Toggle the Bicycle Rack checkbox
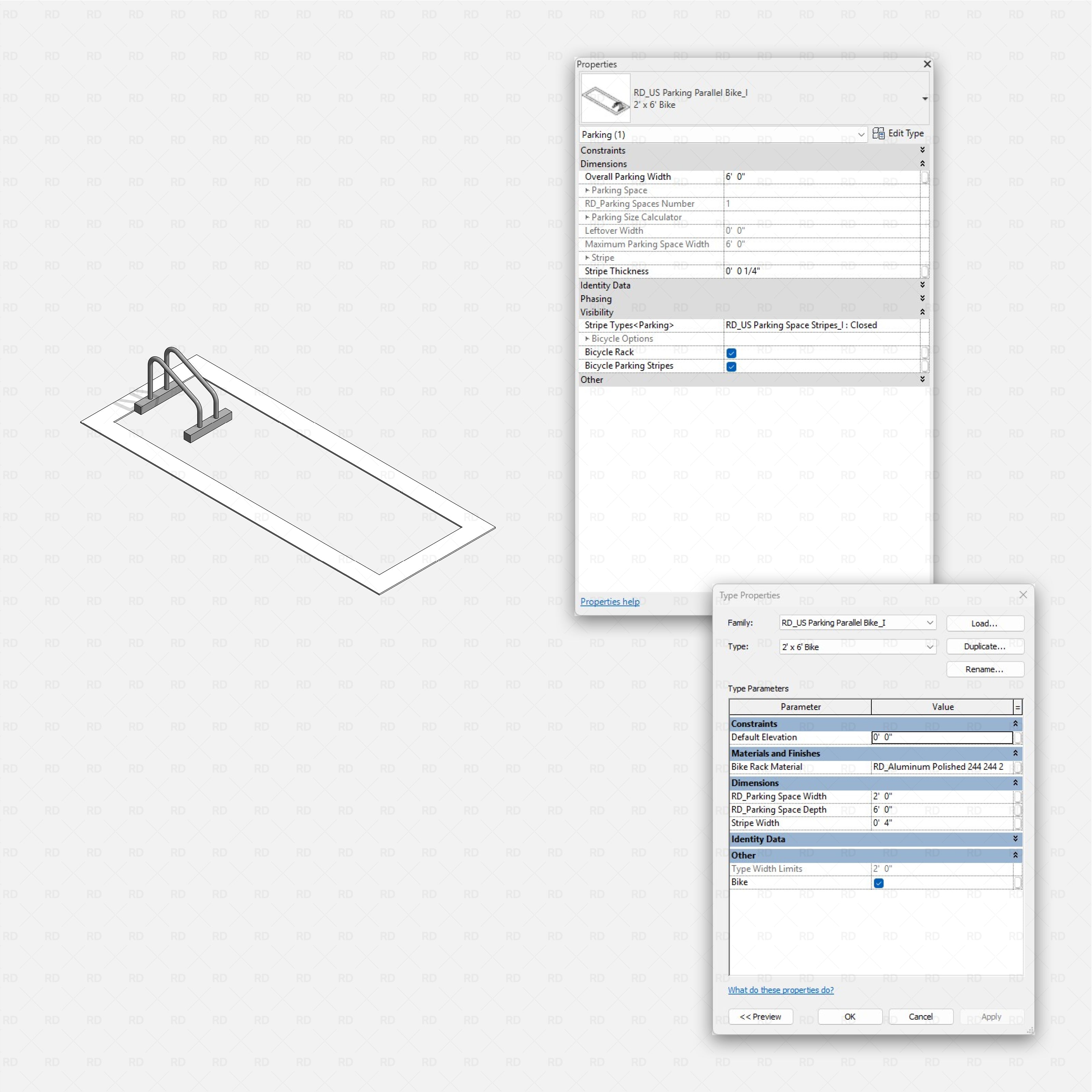This screenshot has height=1092, width=1092. 731,353
